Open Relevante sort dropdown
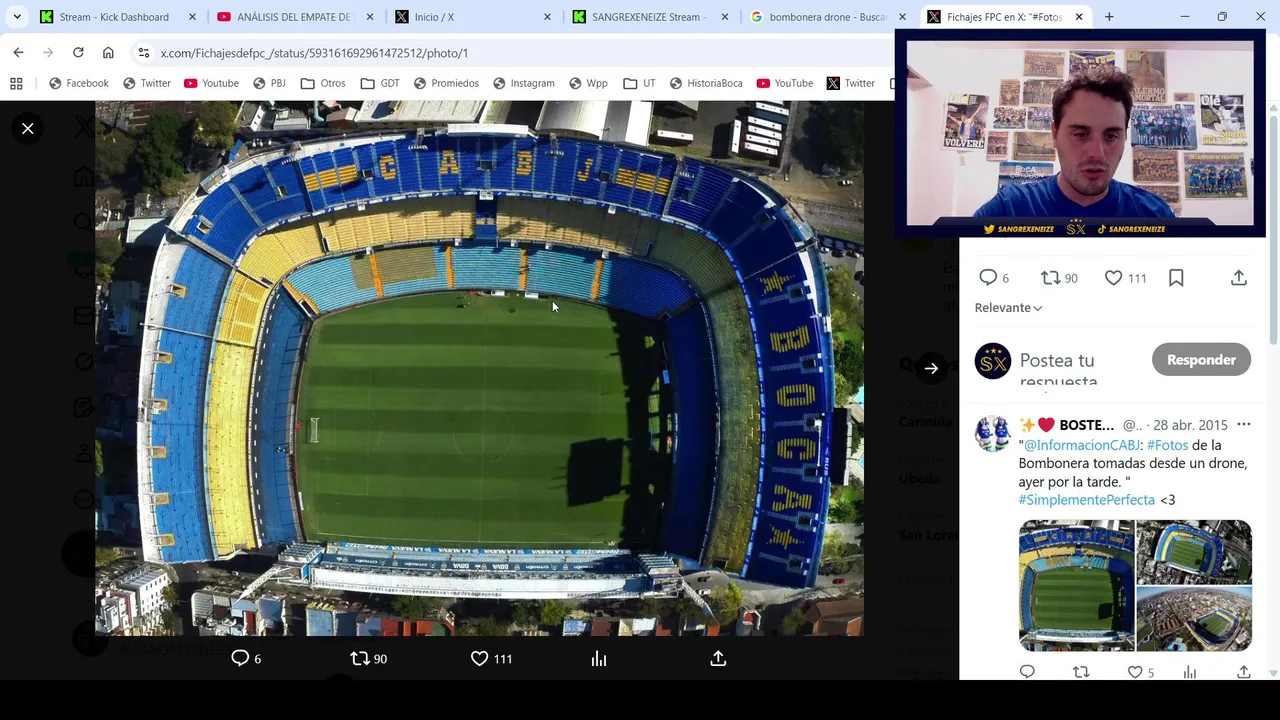Image resolution: width=1280 pixels, height=720 pixels. (x=1008, y=307)
